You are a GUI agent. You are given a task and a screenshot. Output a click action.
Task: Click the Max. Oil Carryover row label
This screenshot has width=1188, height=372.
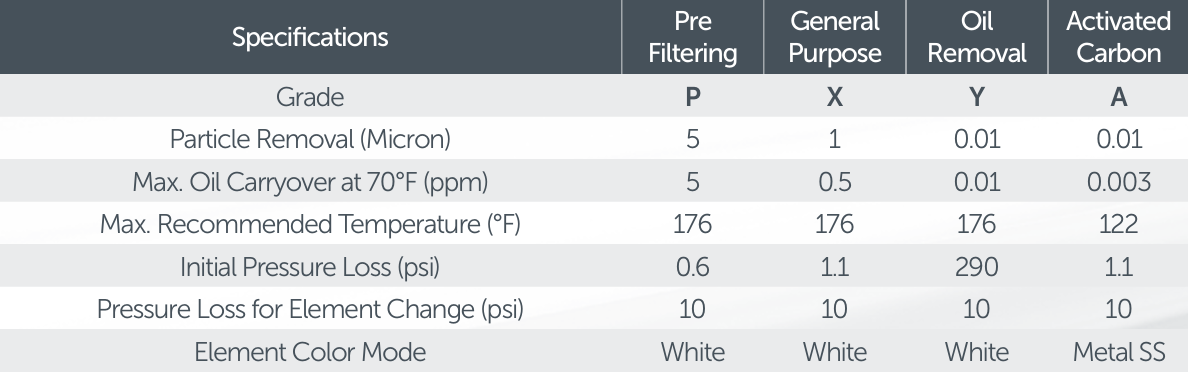point(310,182)
